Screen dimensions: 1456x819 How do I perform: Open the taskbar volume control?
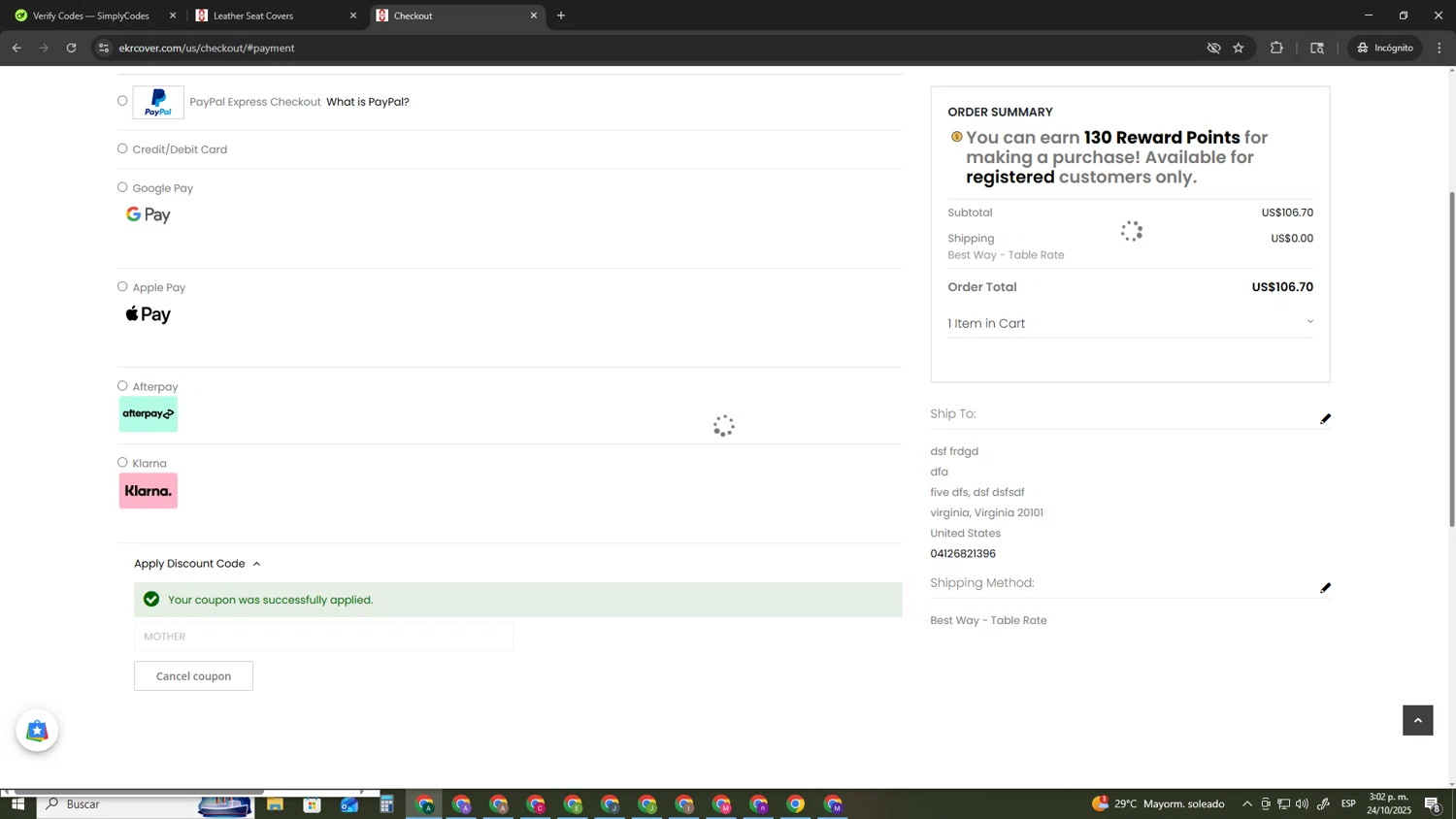point(1302,804)
